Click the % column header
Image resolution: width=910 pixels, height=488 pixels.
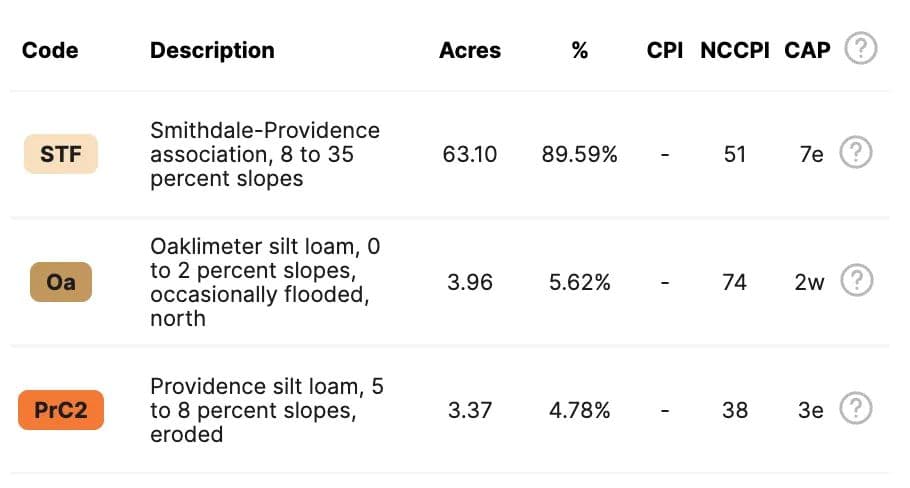click(x=579, y=50)
